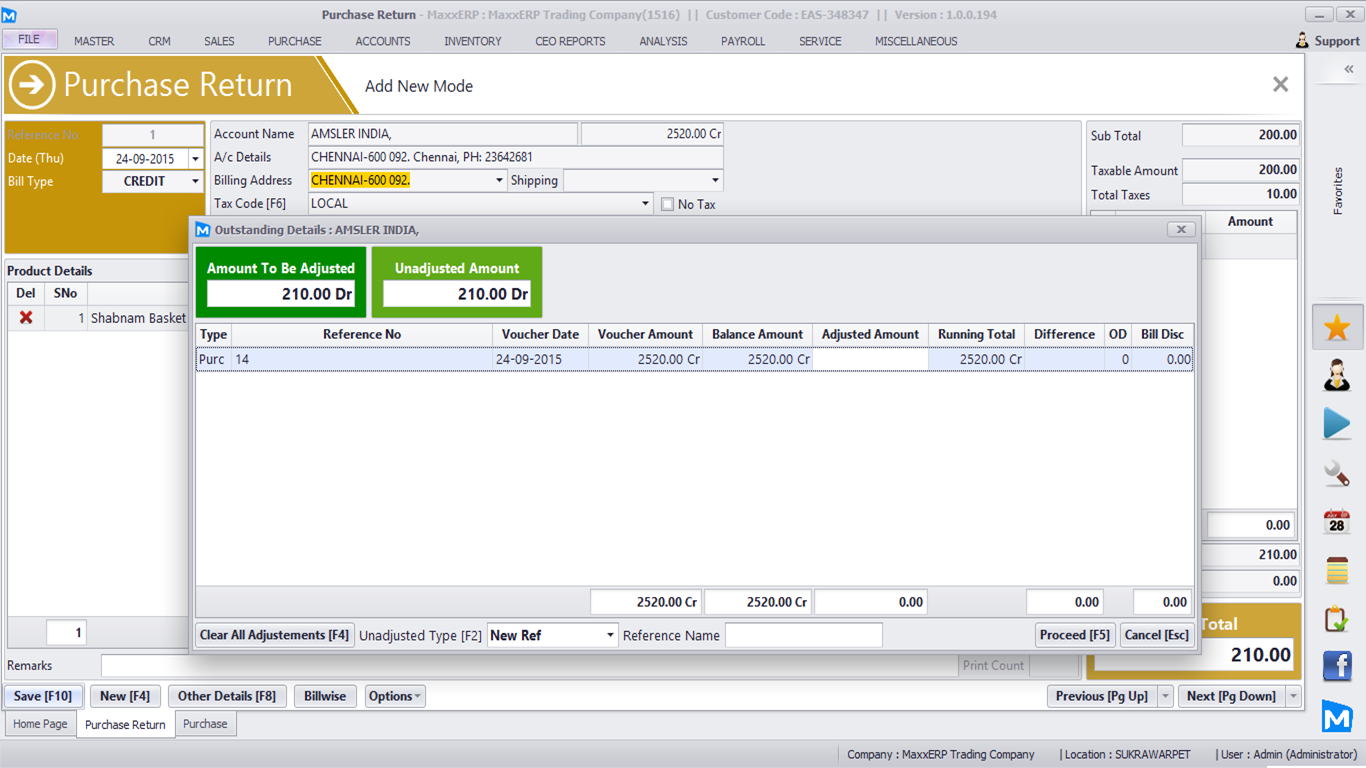Collapse the Favorites sidebar with double chevron

[x=1348, y=69]
